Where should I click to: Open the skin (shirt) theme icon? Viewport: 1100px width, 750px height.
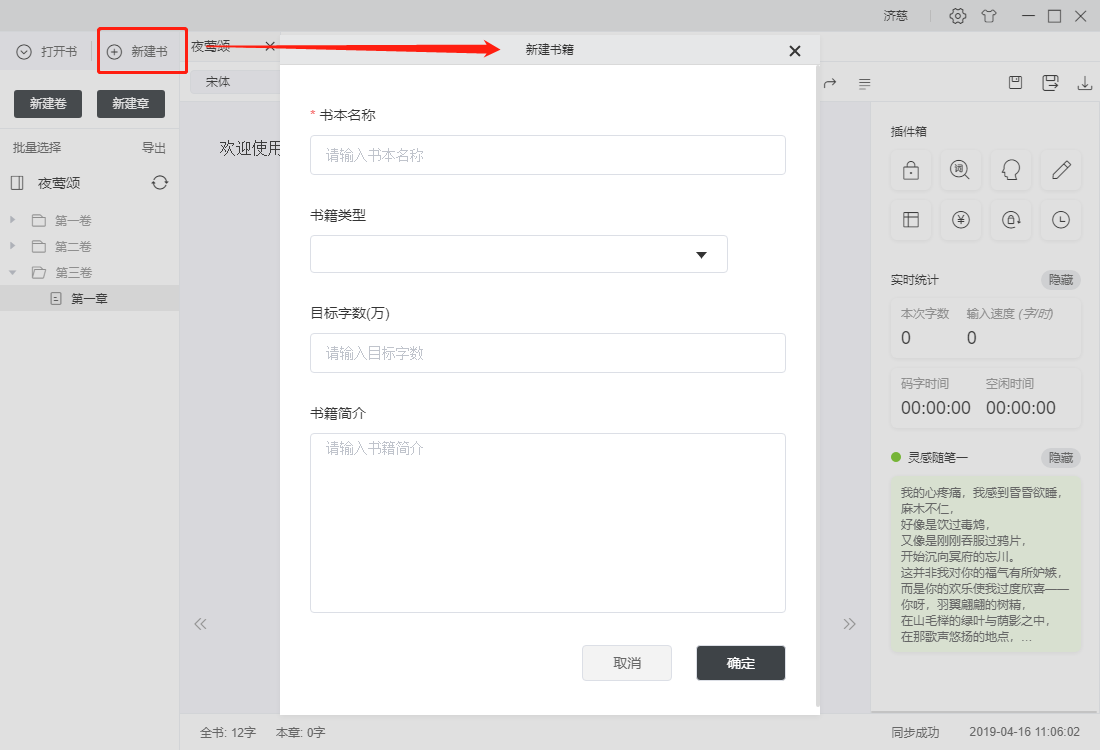coord(989,15)
